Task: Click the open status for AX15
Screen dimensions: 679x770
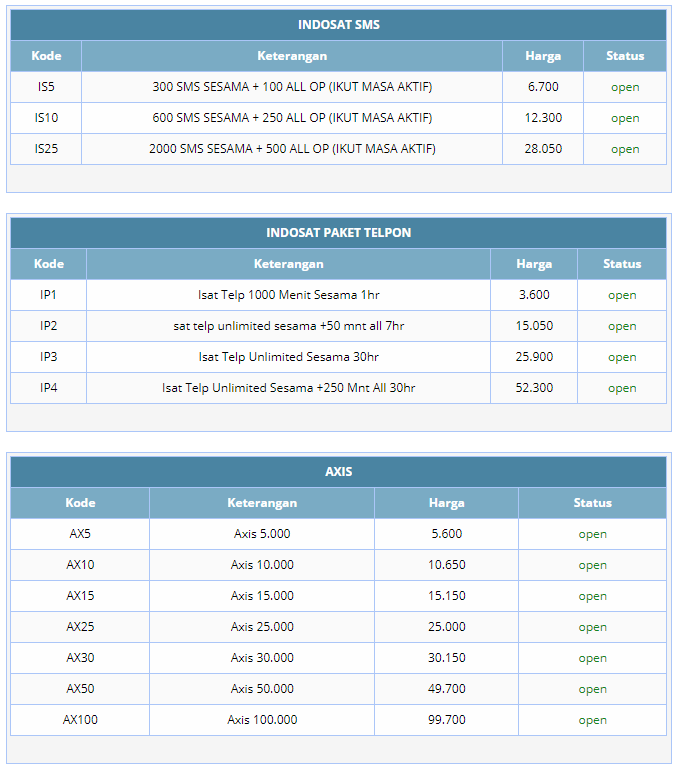Action: point(592,596)
